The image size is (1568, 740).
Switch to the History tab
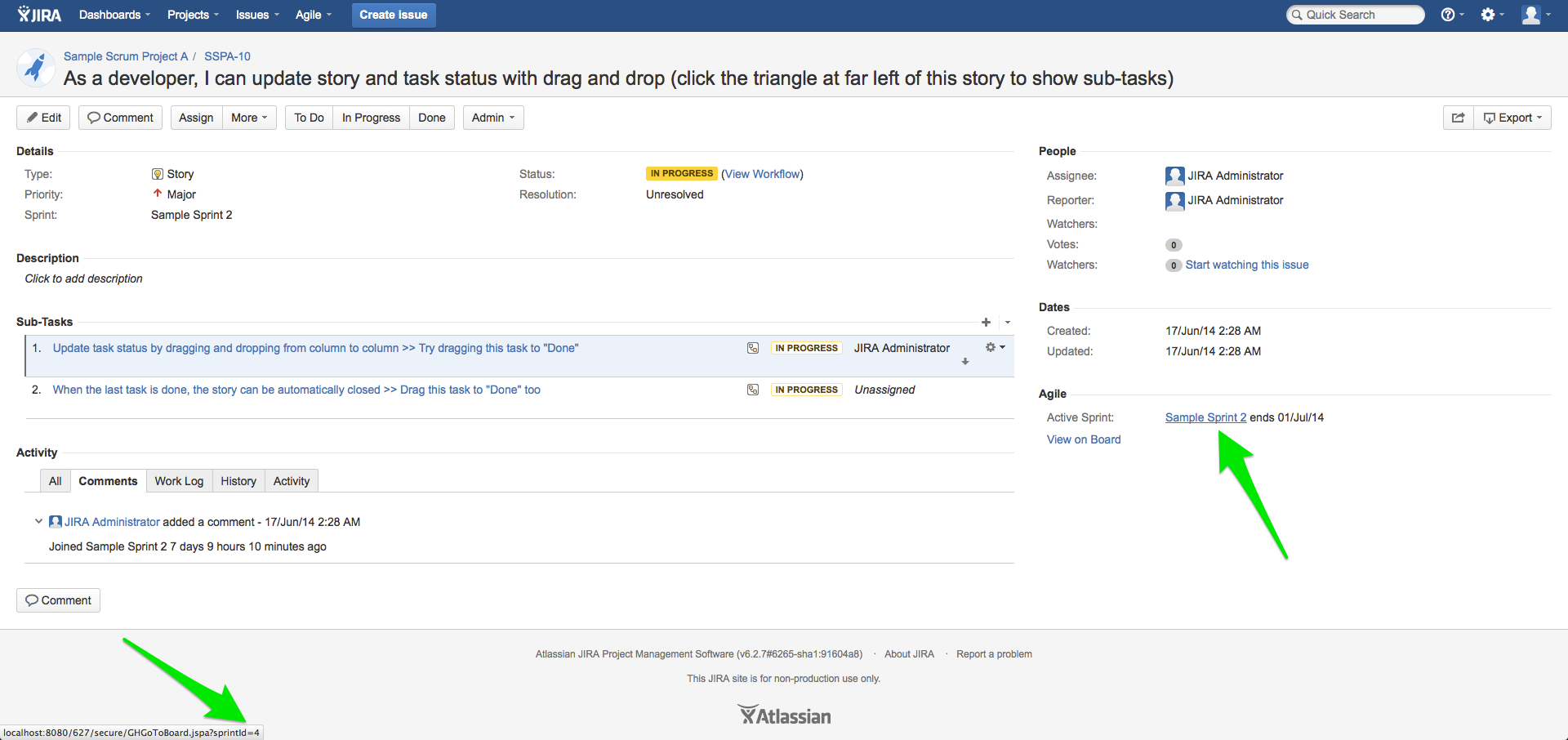tap(238, 481)
